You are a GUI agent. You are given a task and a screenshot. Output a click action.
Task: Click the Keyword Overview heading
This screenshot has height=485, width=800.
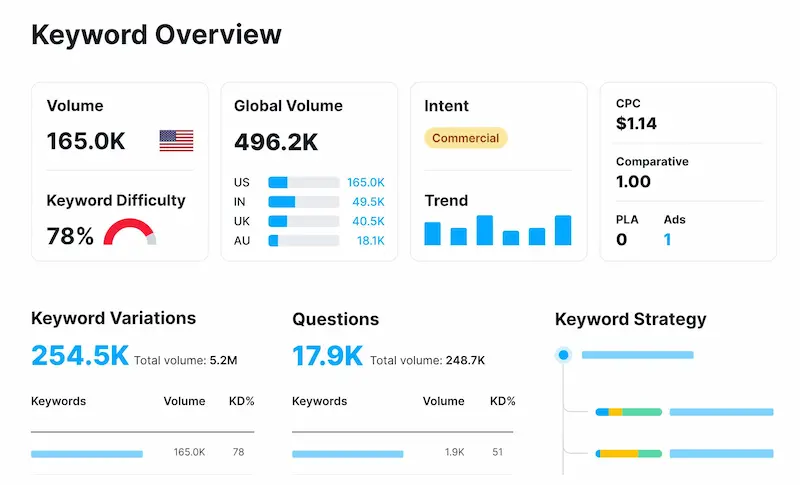(x=156, y=35)
